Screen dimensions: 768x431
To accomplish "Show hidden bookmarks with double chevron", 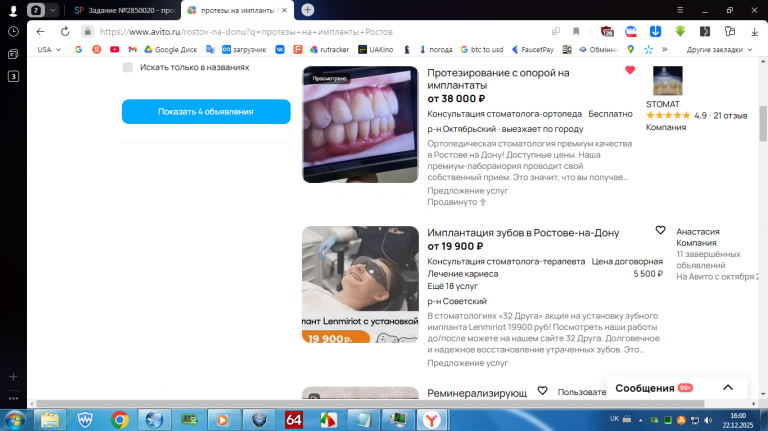I will (665, 49).
